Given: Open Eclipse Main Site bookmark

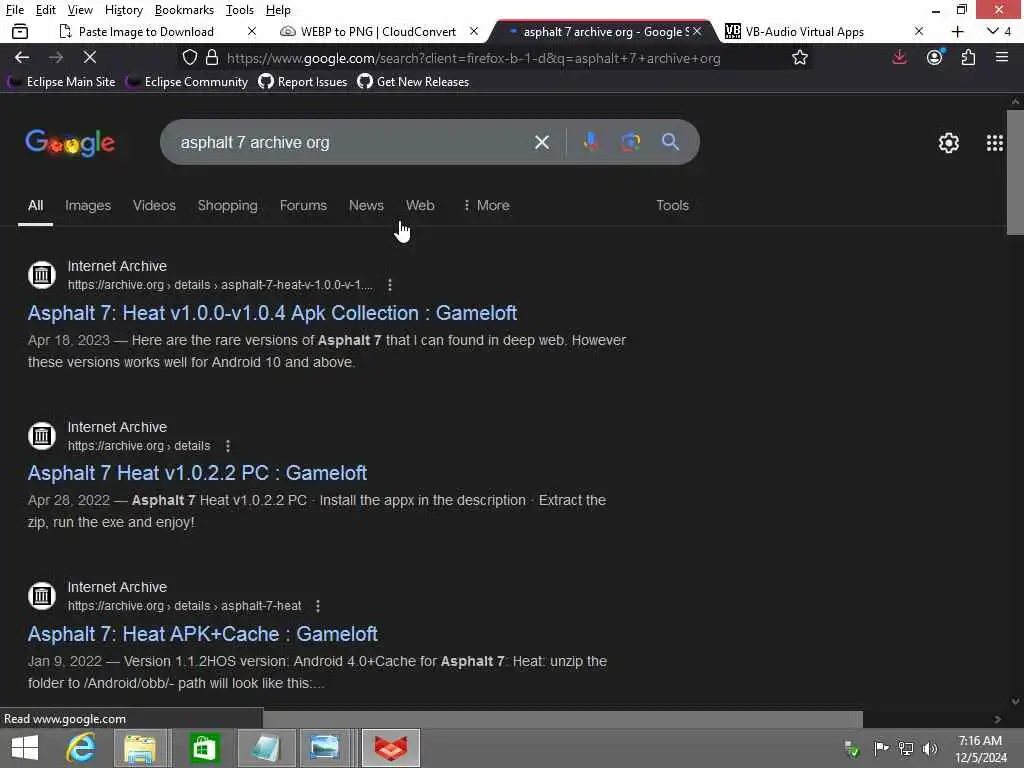Looking at the screenshot, I should (x=62, y=82).
